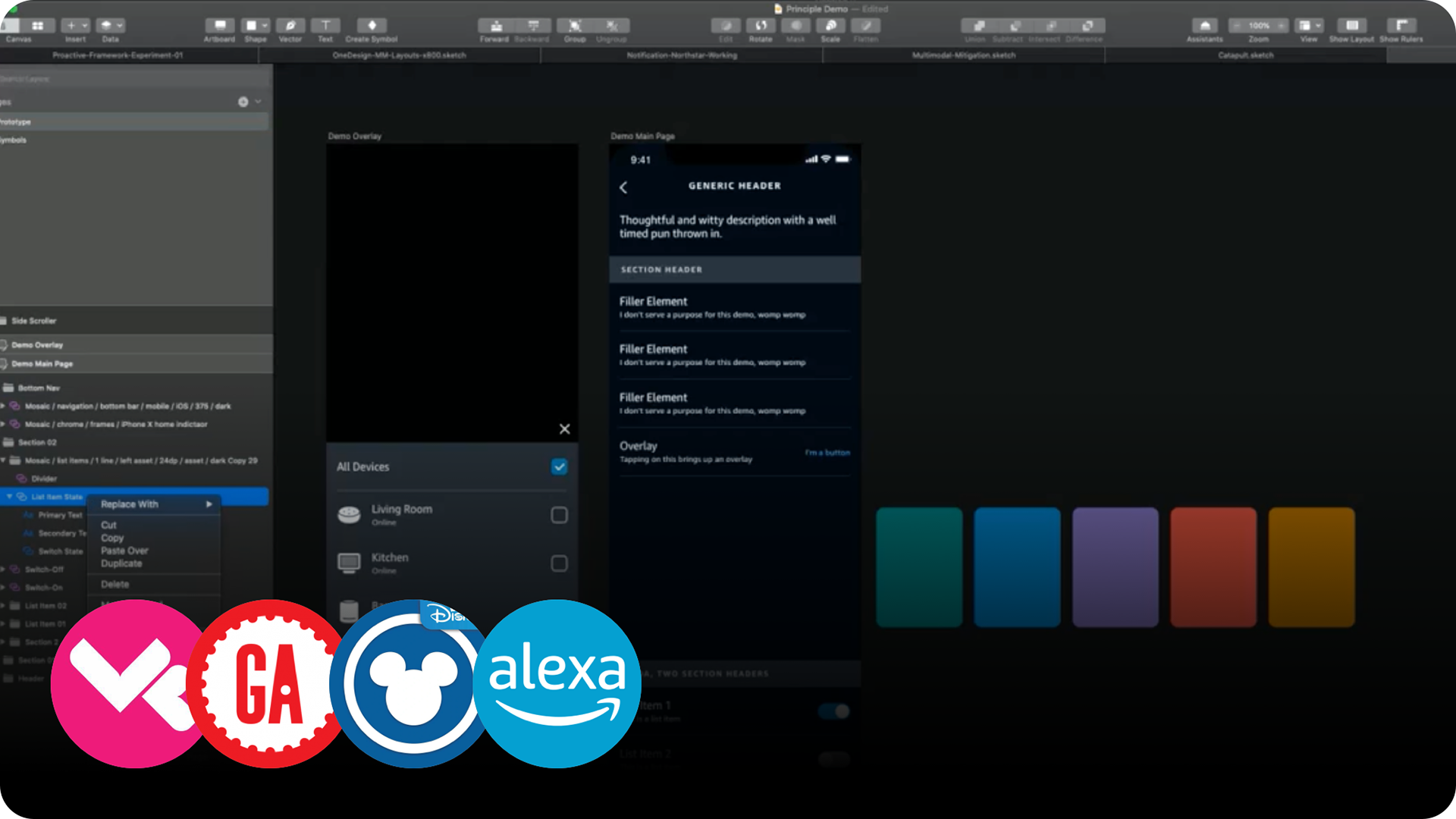Click the Create Symbol icon

click(372, 26)
